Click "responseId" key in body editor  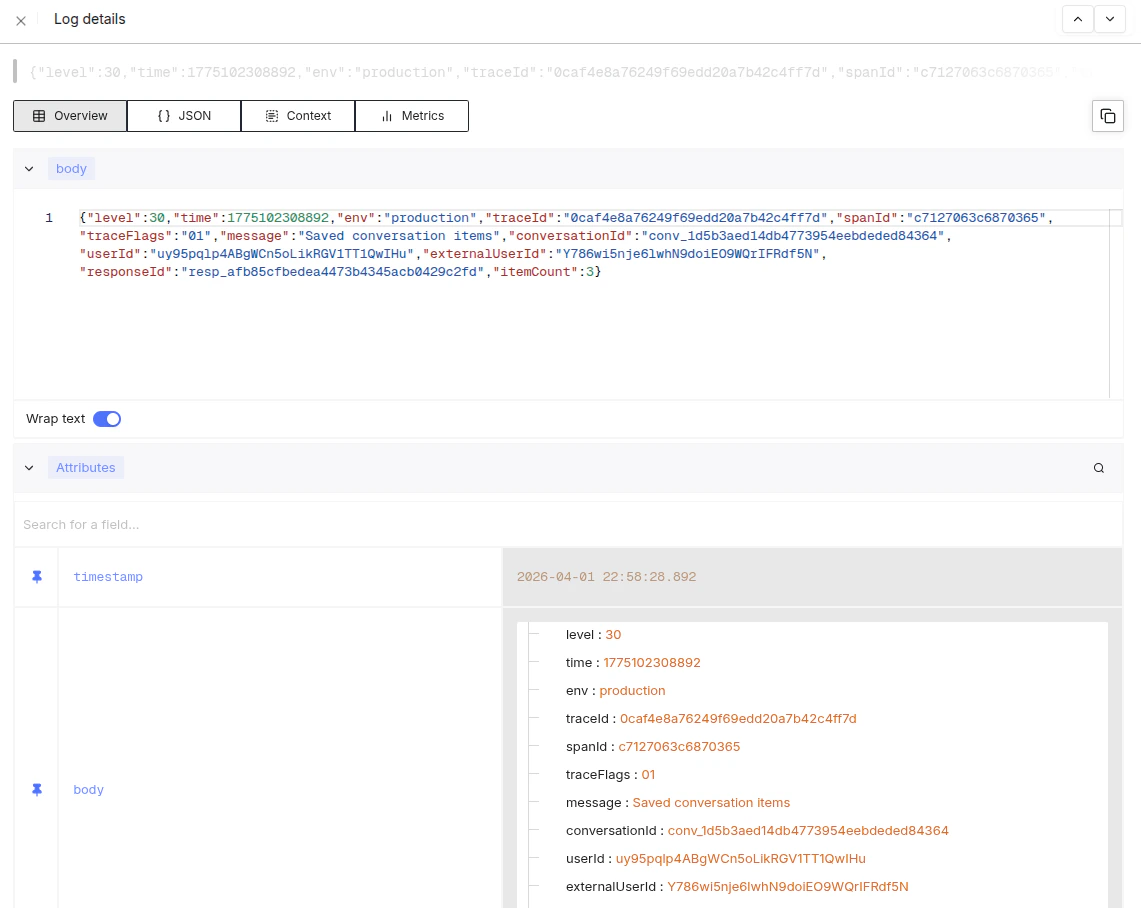[126, 272]
